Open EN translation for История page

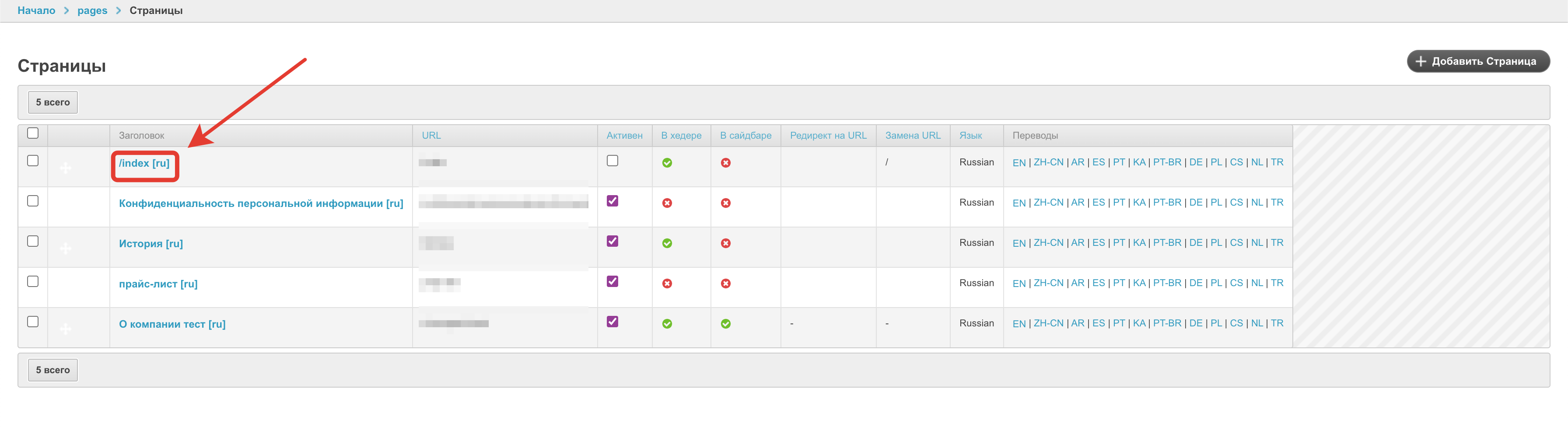tap(1019, 243)
